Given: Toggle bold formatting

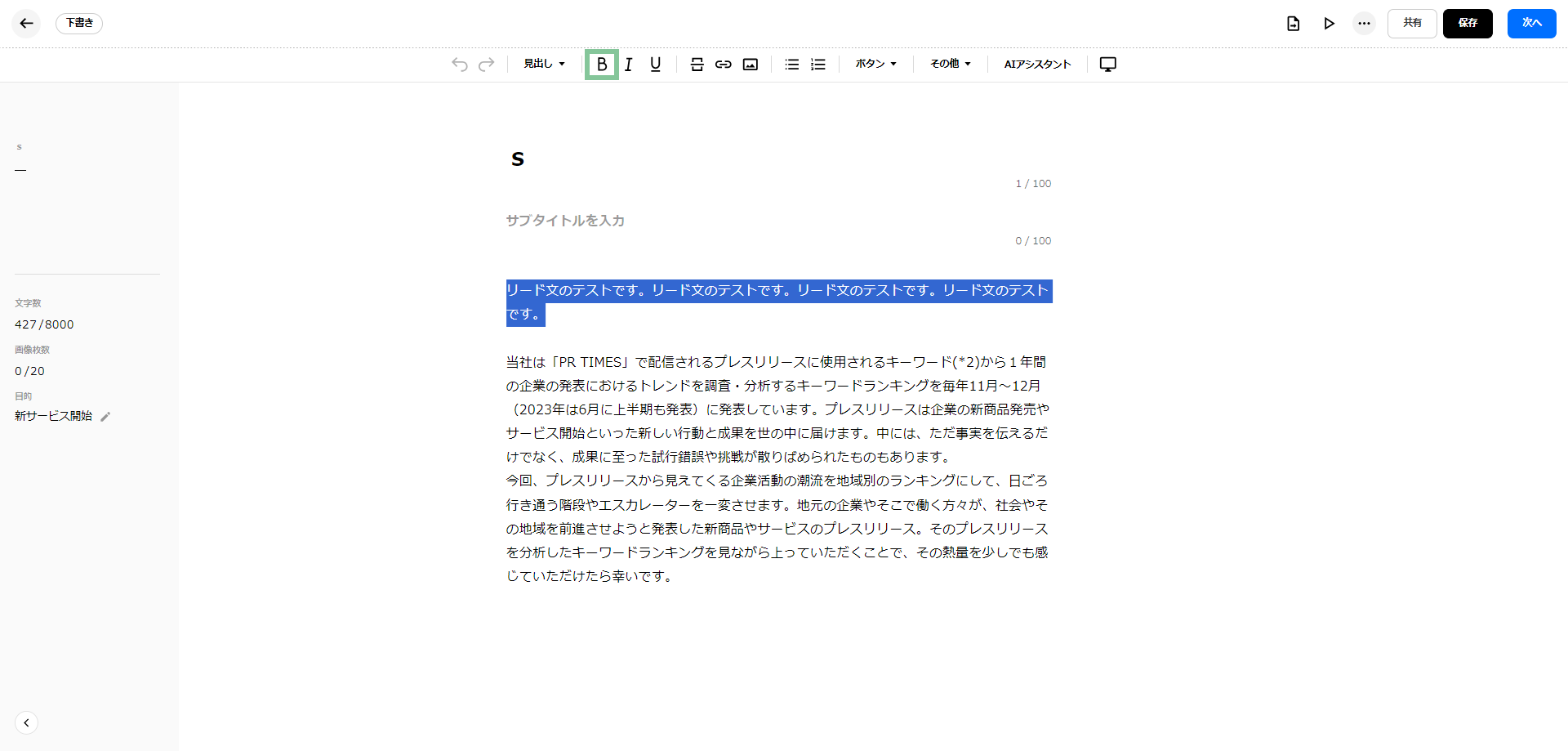Looking at the screenshot, I should coord(602,65).
